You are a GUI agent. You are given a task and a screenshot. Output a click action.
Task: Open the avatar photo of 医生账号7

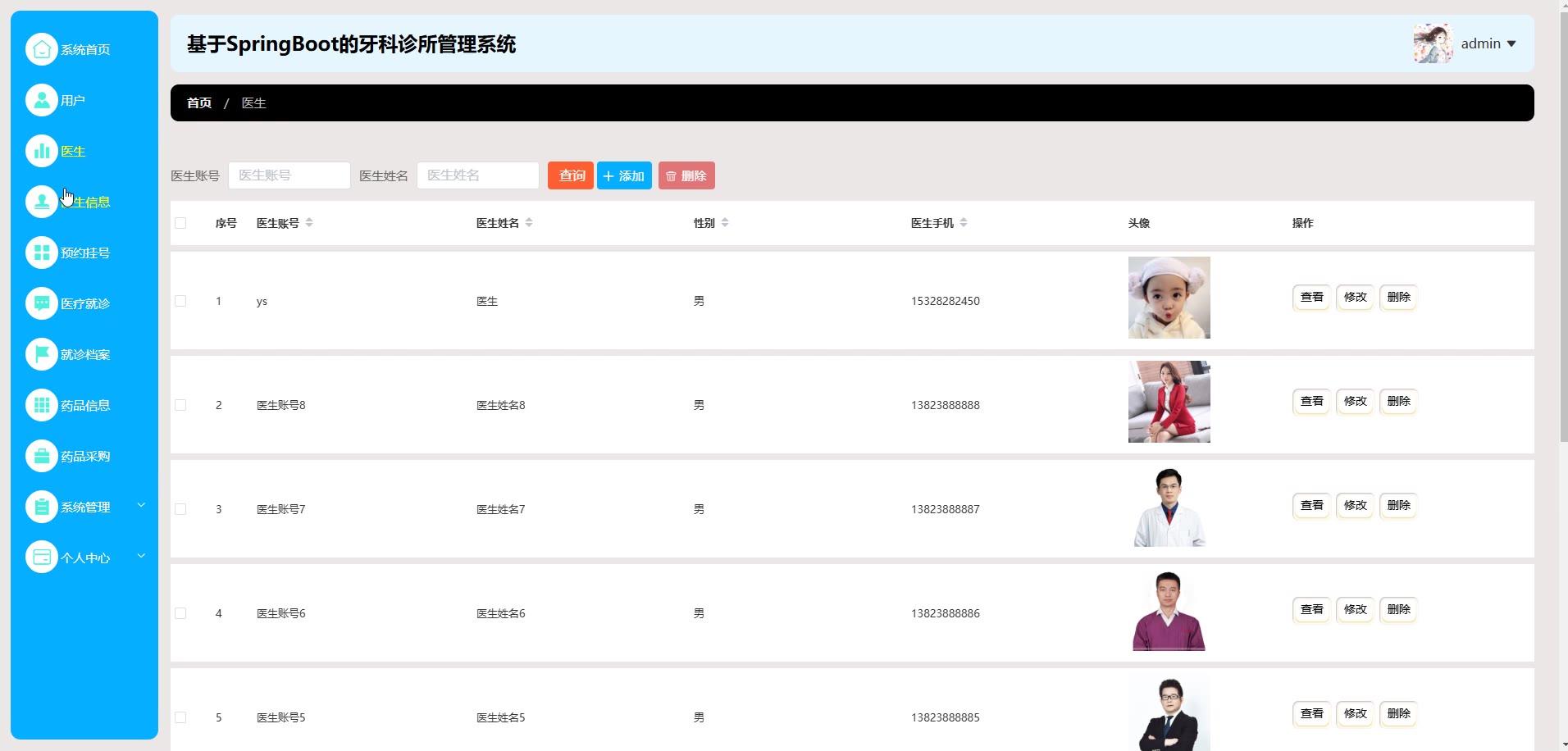(1169, 506)
